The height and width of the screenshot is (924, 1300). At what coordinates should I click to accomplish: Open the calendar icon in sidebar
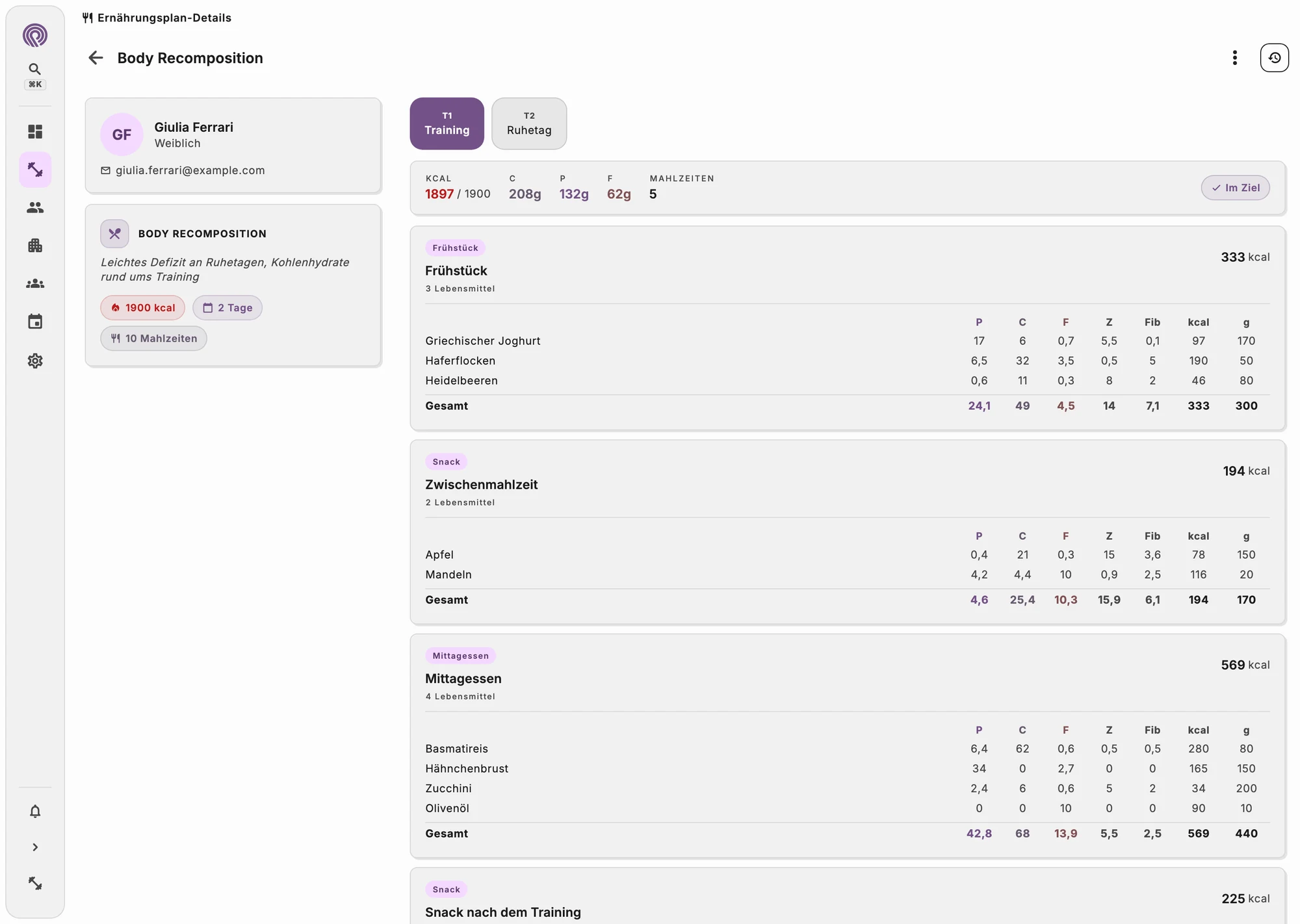point(35,322)
